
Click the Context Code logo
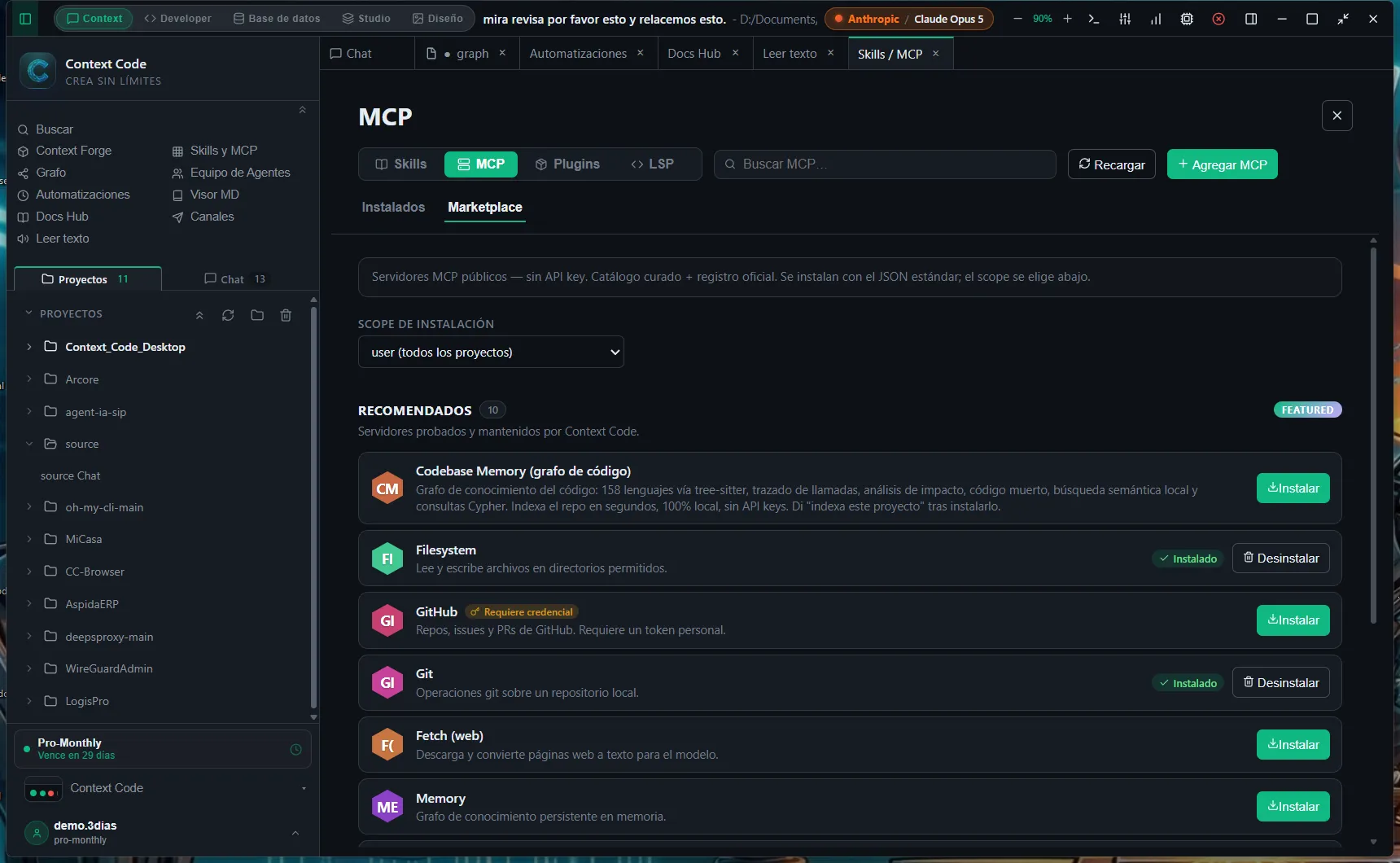(x=37, y=71)
